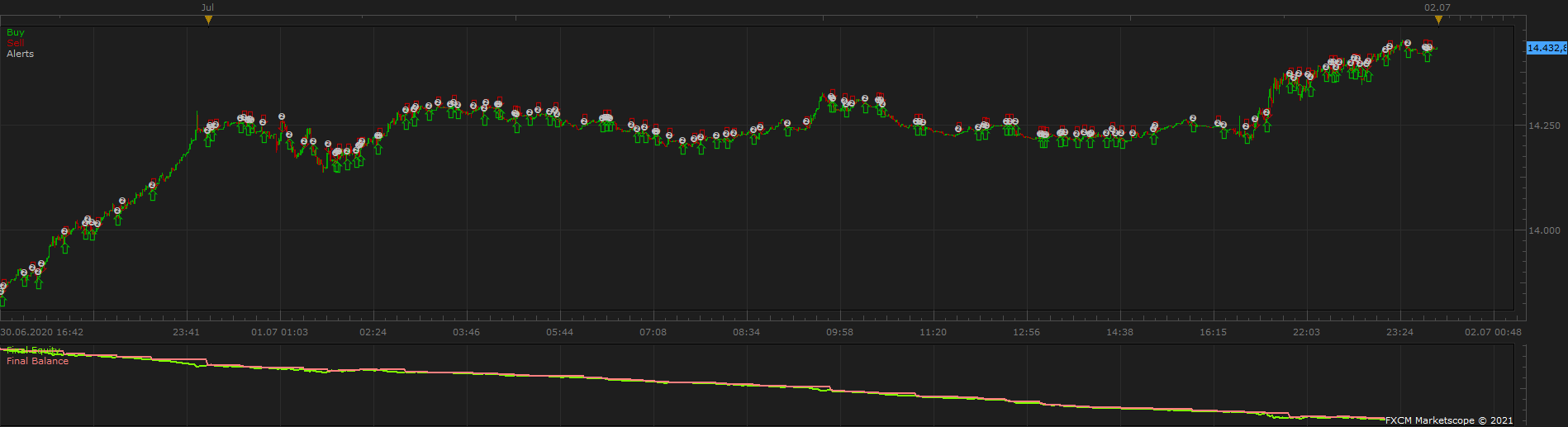Select the Sell legend label
Viewport: 1568px width, 427px height.
point(16,43)
